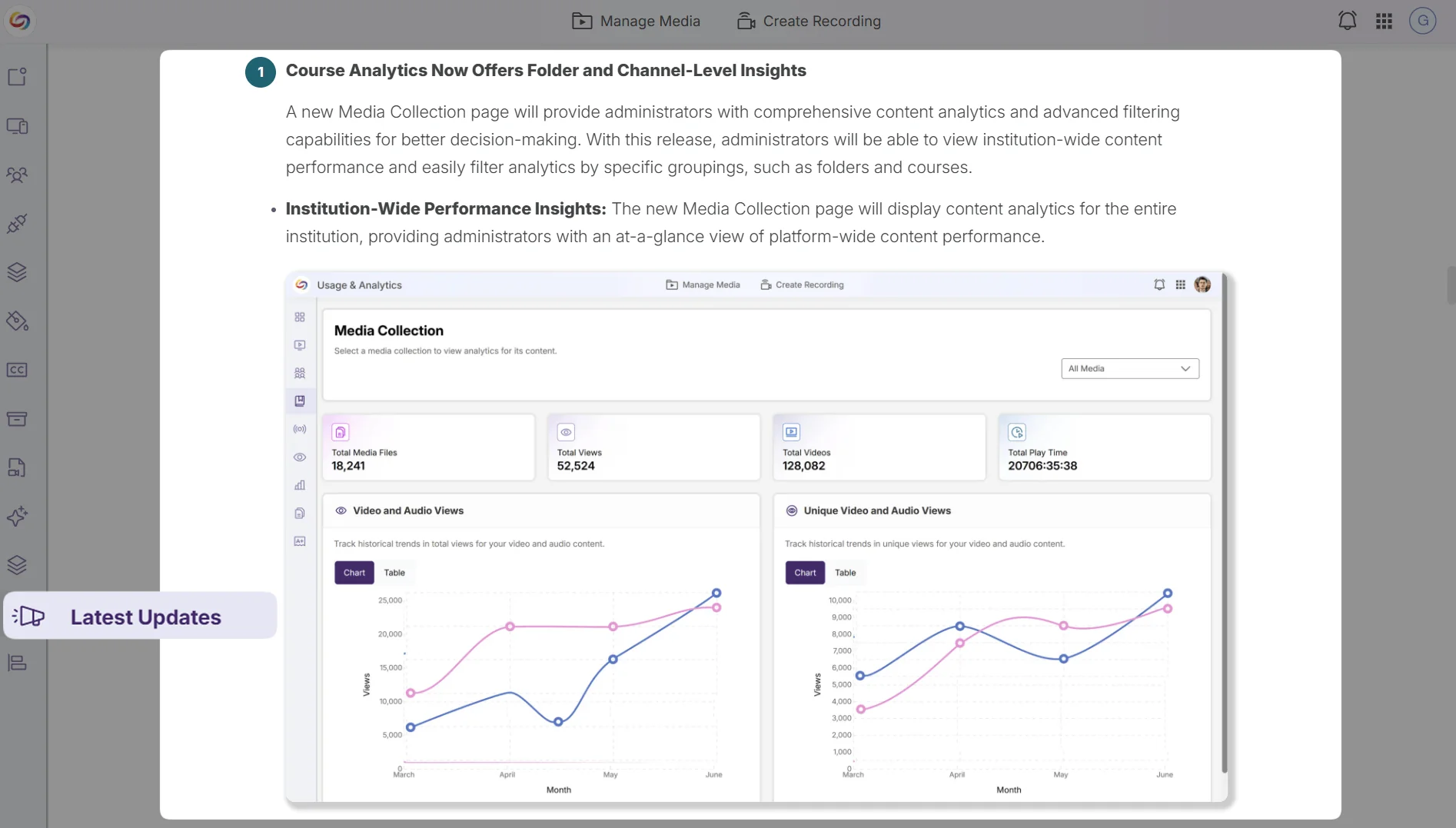Click the highlighted Latest Updates megaphone icon

tap(29, 616)
